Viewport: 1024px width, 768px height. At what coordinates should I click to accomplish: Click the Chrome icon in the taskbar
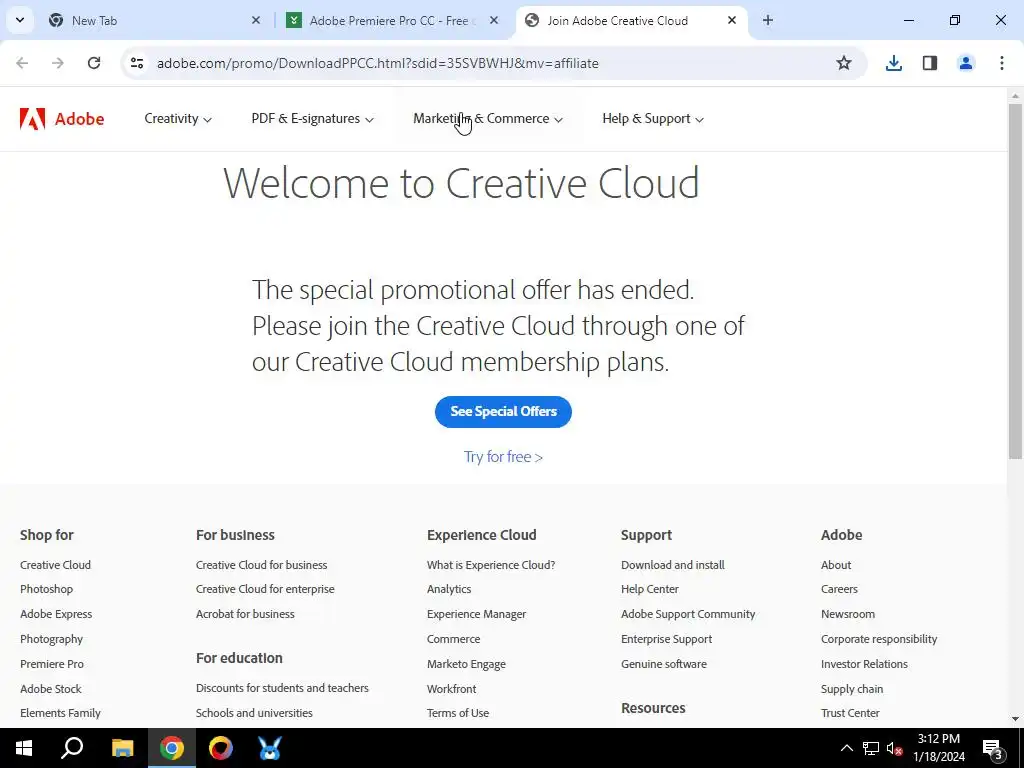(172, 748)
